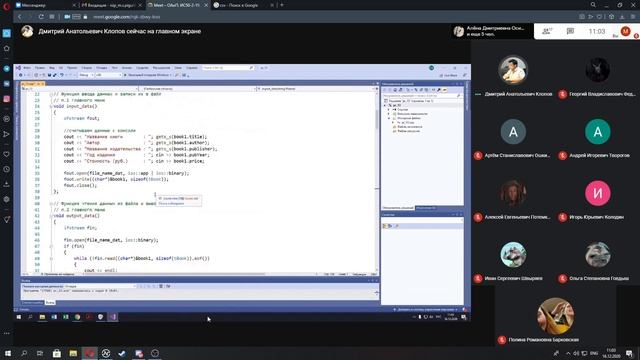Open Microsoft Store from taskbar
This screenshot has height=360, width=640.
[x=57, y=353]
